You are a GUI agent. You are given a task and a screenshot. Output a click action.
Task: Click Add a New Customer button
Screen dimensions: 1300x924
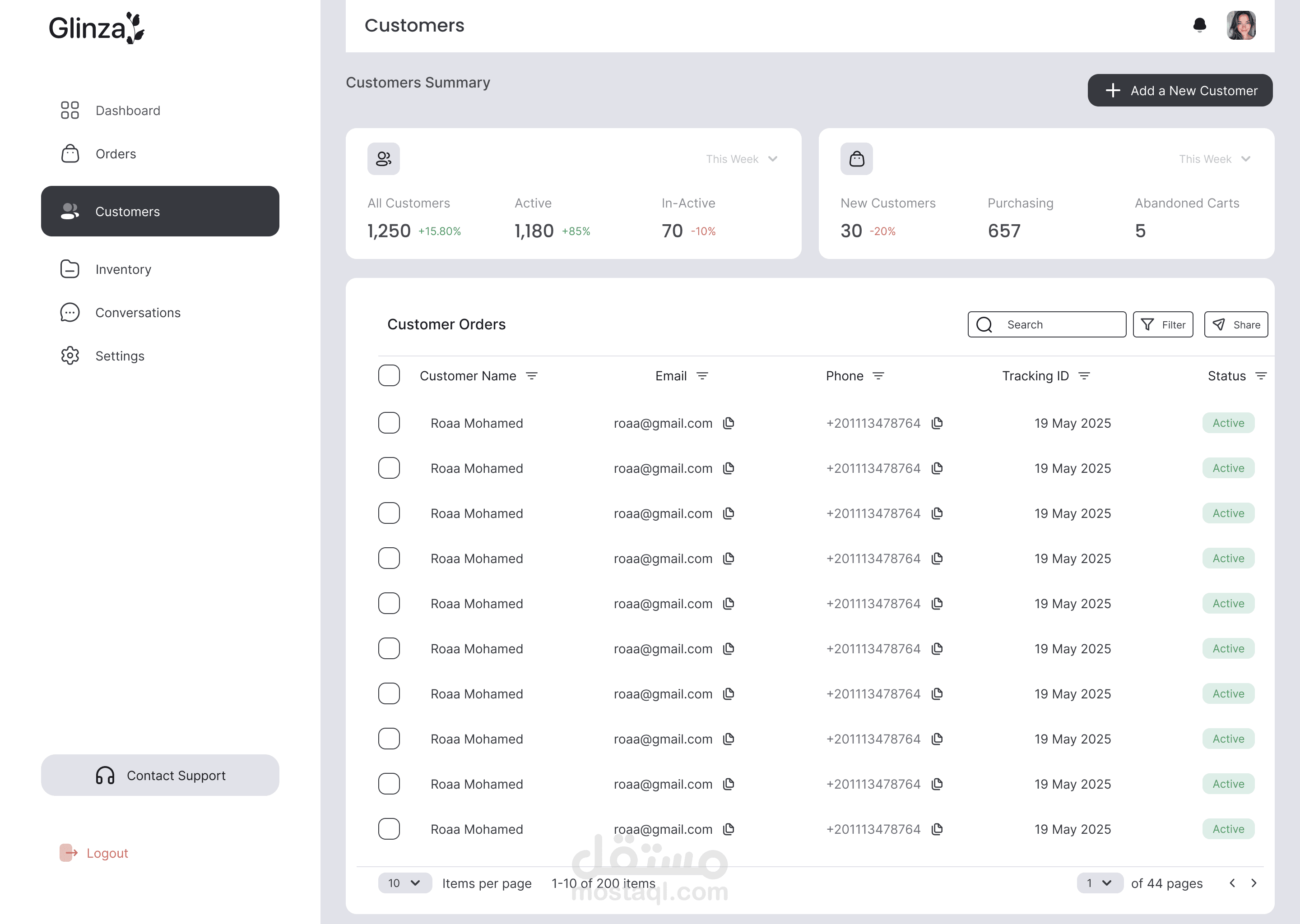point(1180,91)
